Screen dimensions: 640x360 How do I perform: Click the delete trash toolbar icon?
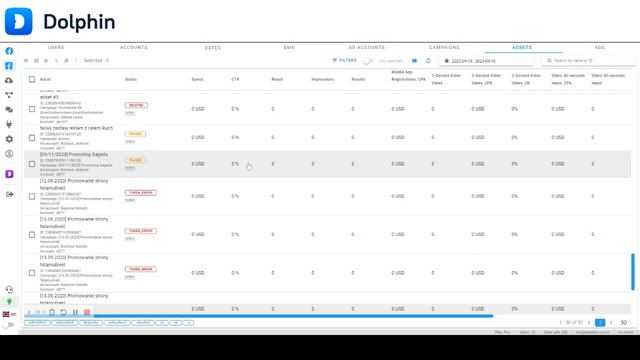click(66, 60)
